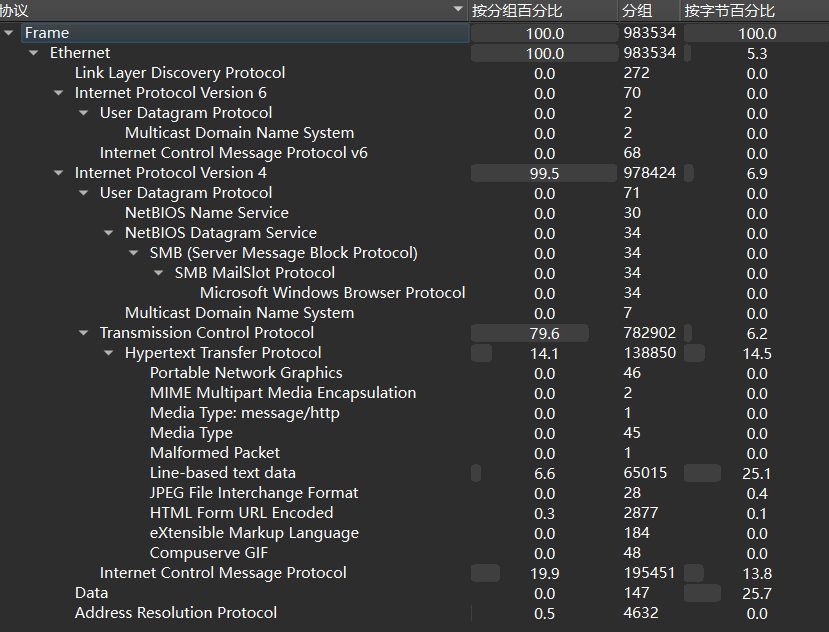Click the 195451 packets count cell
This screenshot has height=632, width=829.
649,573
